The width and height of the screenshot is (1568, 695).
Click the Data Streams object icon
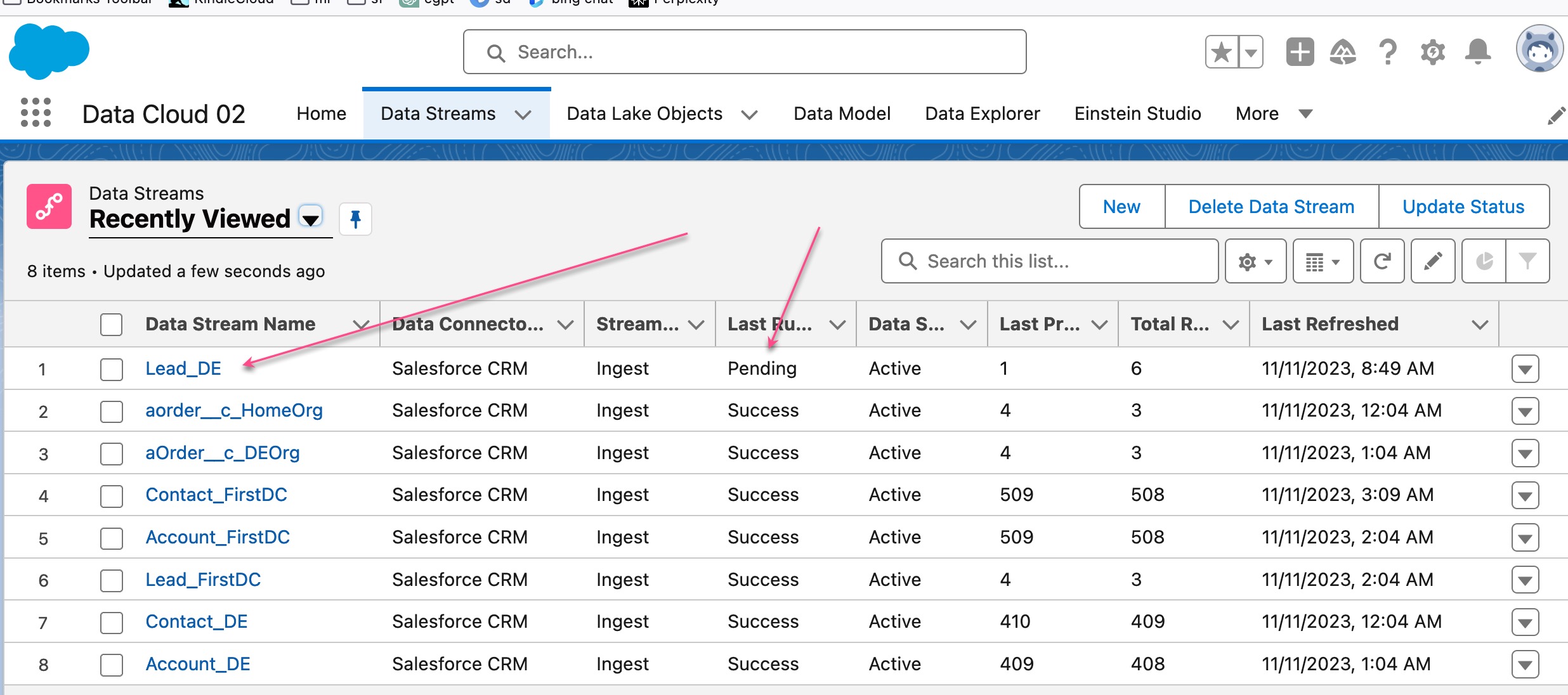pyautogui.click(x=49, y=207)
